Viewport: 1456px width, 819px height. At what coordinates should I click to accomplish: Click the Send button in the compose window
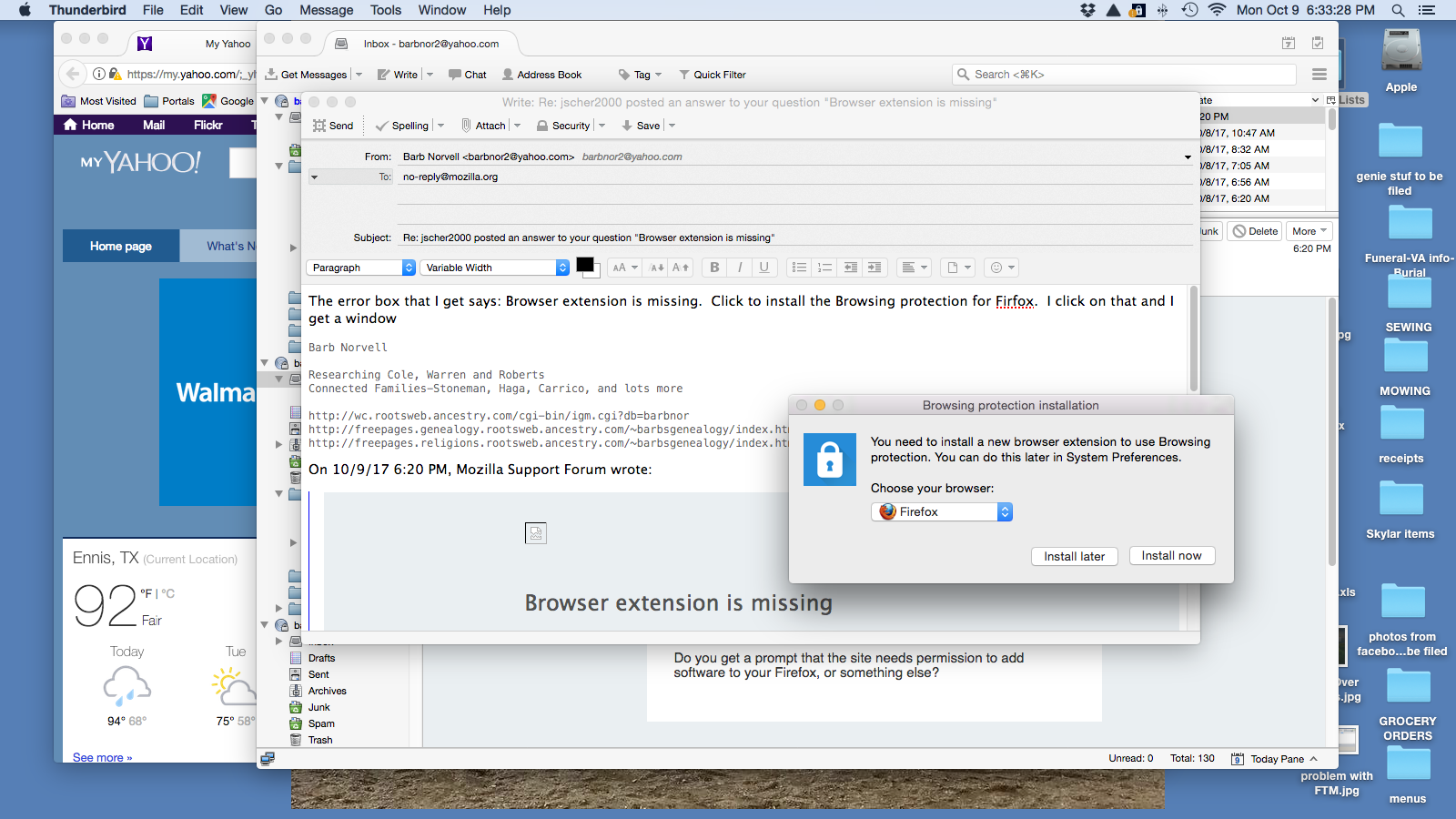333,126
